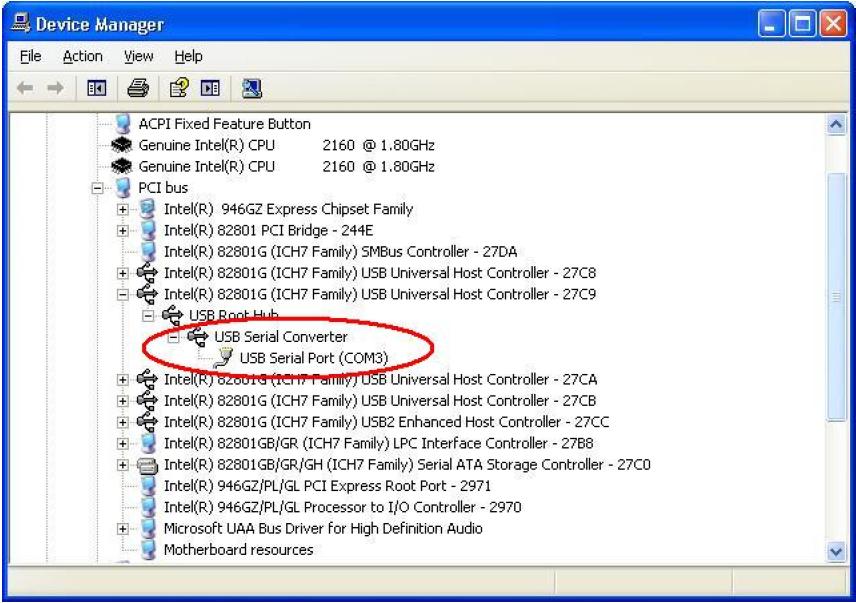Click the USB icon for controller 27C9
The image size is (856, 603).
(x=147, y=294)
